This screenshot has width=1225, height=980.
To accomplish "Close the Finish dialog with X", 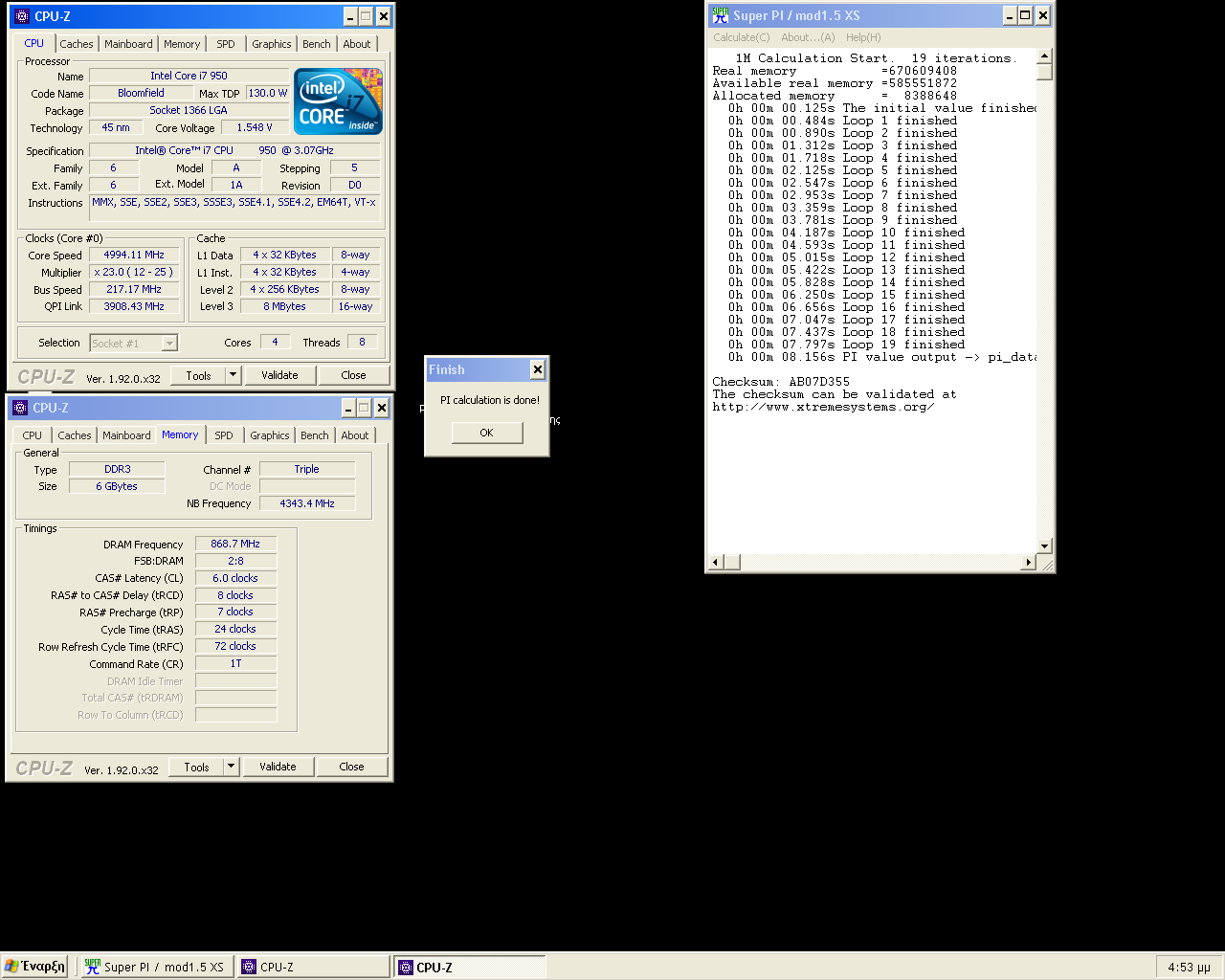I will click(x=538, y=369).
